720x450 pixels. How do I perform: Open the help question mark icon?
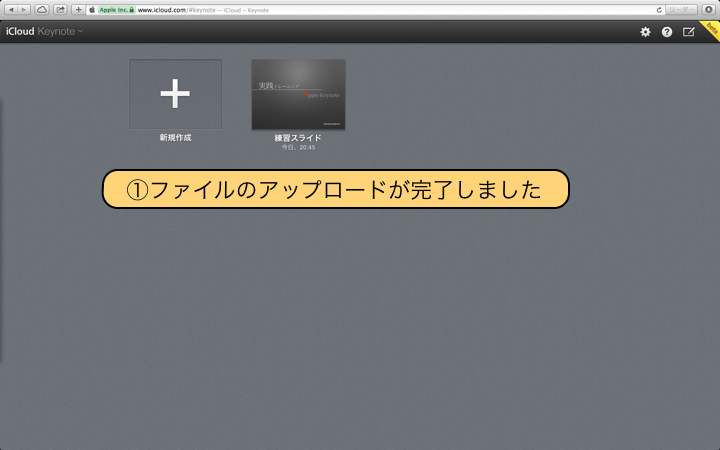coord(667,32)
